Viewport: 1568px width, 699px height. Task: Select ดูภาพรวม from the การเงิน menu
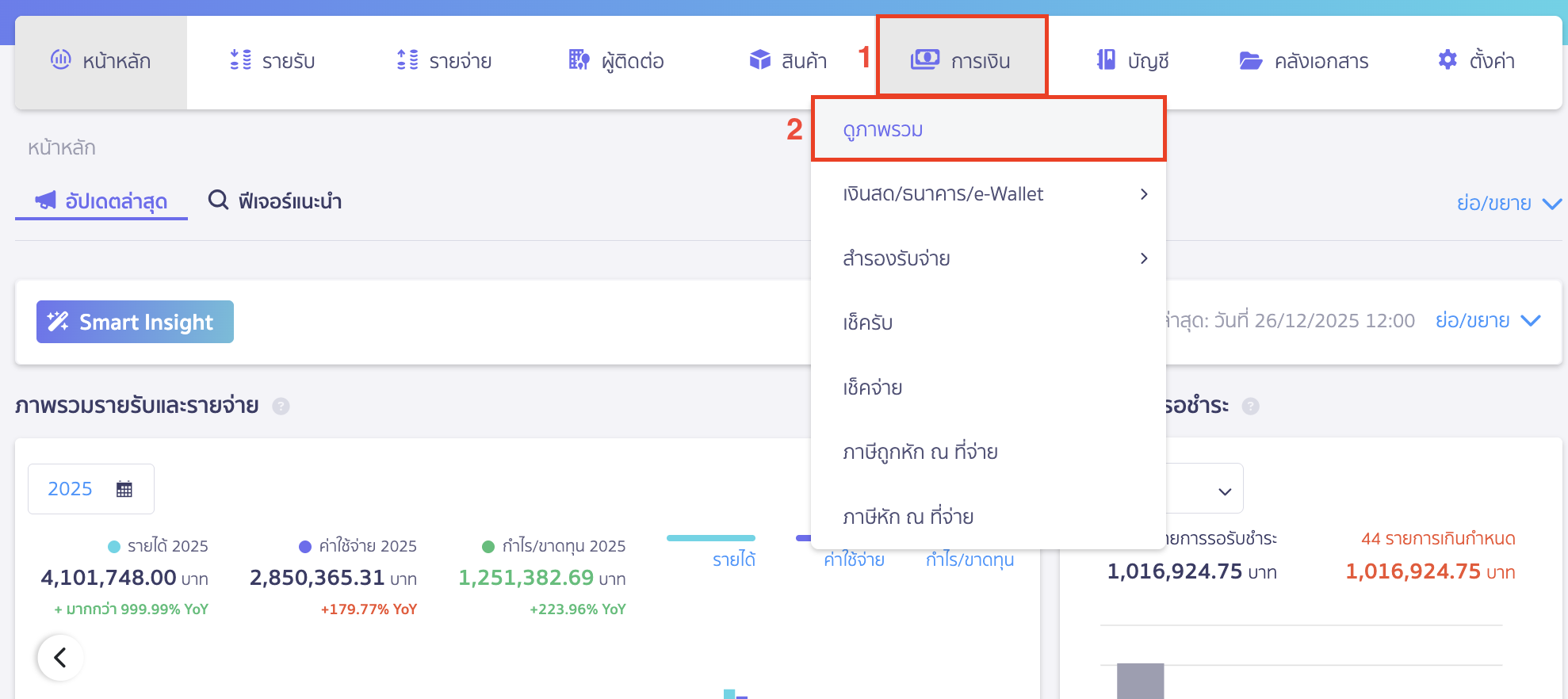click(883, 129)
